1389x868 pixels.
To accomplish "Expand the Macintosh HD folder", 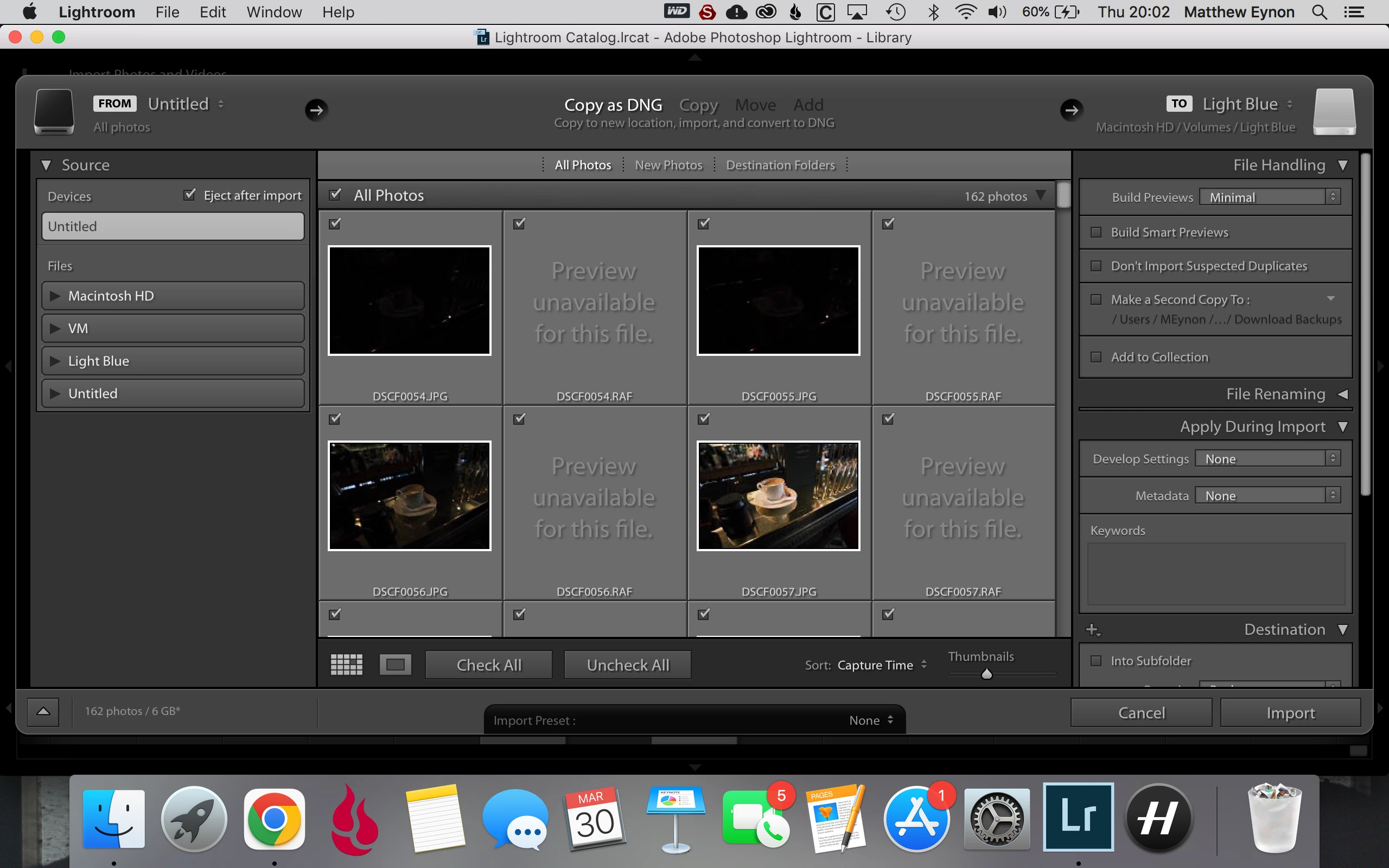I will 55,296.
